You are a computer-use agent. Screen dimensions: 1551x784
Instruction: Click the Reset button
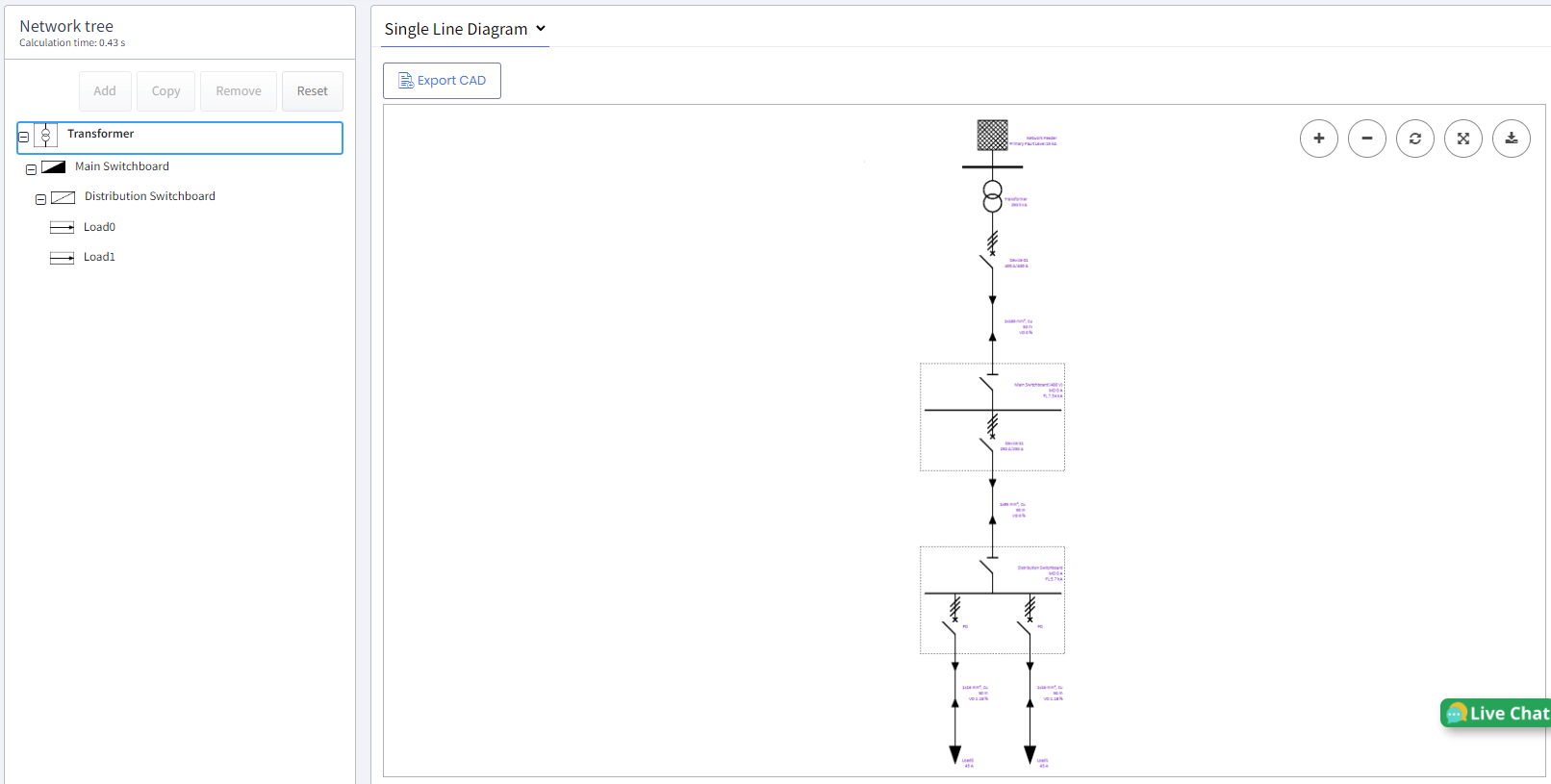pyautogui.click(x=312, y=91)
